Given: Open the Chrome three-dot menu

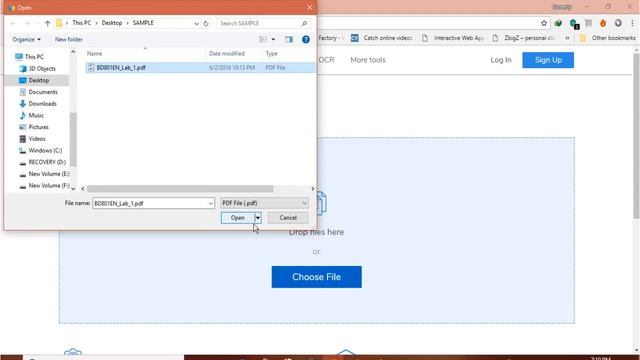Looking at the screenshot, I should point(632,23).
